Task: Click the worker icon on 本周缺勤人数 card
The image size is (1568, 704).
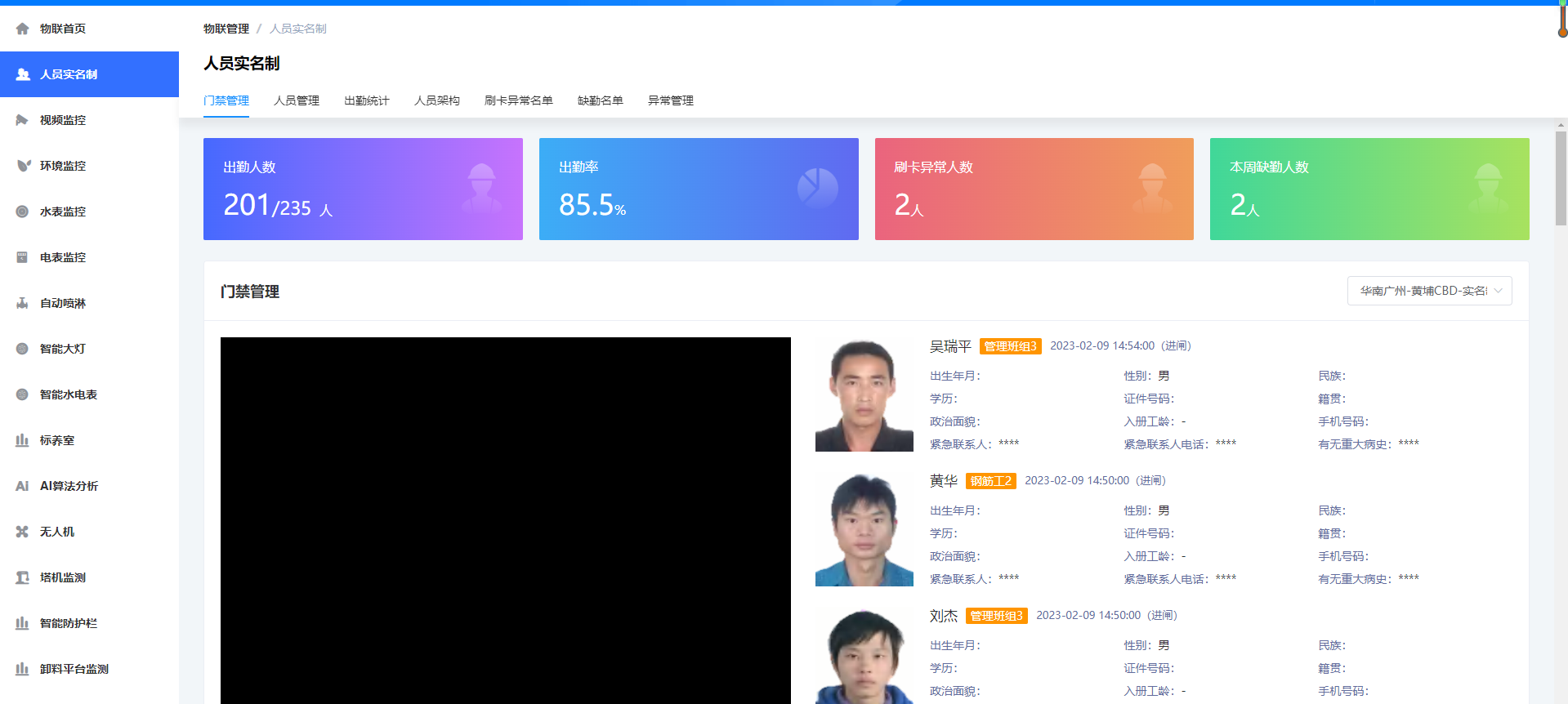Action: 1488,189
